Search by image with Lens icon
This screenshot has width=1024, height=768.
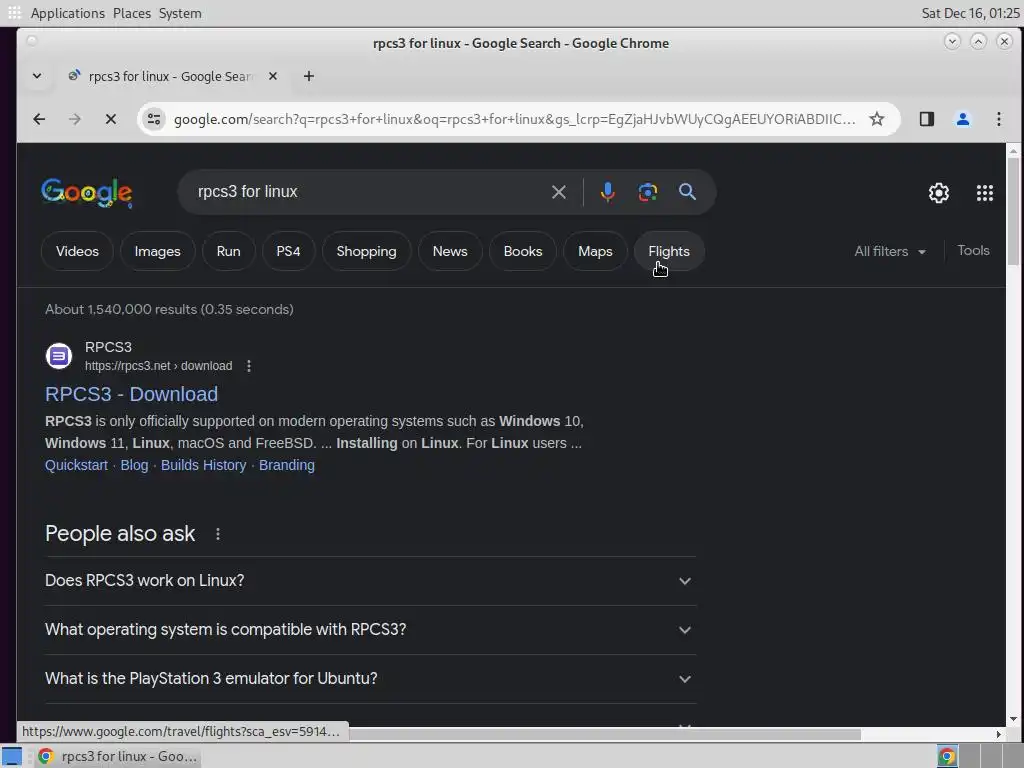coord(647,192)
